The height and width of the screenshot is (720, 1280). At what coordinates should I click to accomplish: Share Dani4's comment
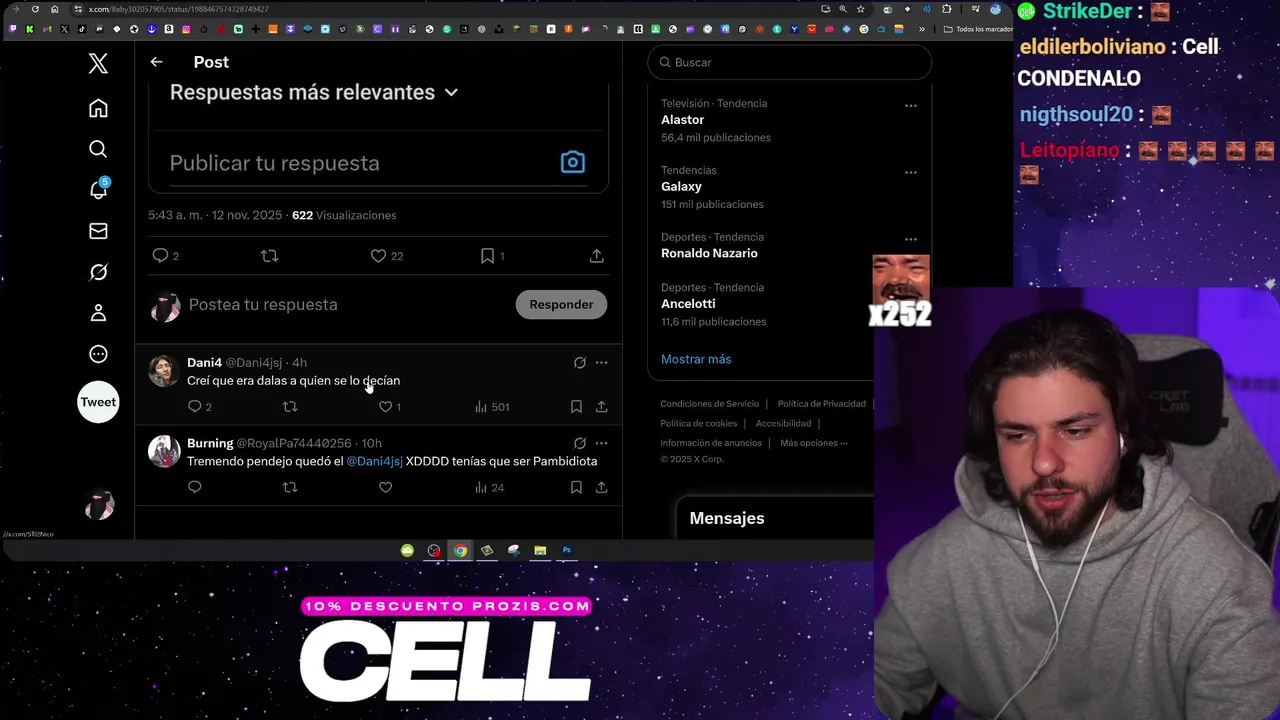pyautogui.click(x=601, y=407)
